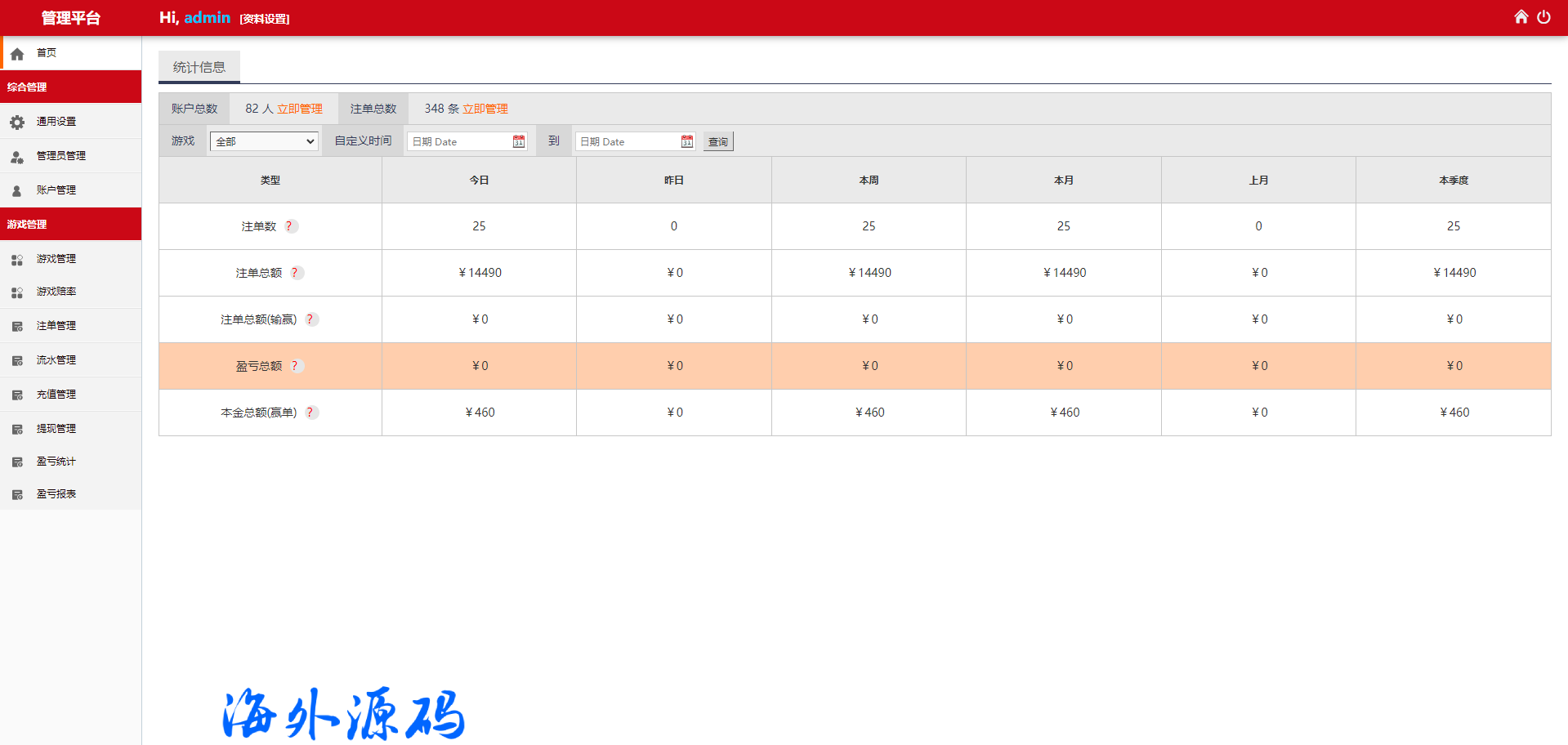Open 盈亏报表 in the sidebar
The width and height of the screenshot is (1568, 745).
pyautogui.click(x=56, y=494)
